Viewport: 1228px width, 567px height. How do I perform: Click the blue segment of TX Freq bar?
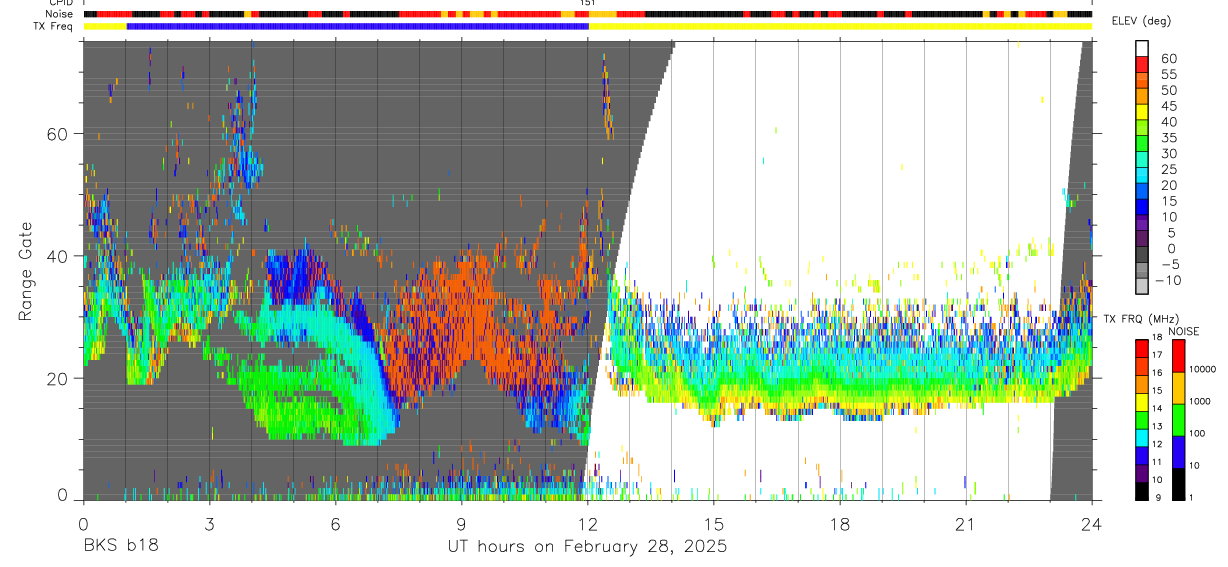click(357, 26)
